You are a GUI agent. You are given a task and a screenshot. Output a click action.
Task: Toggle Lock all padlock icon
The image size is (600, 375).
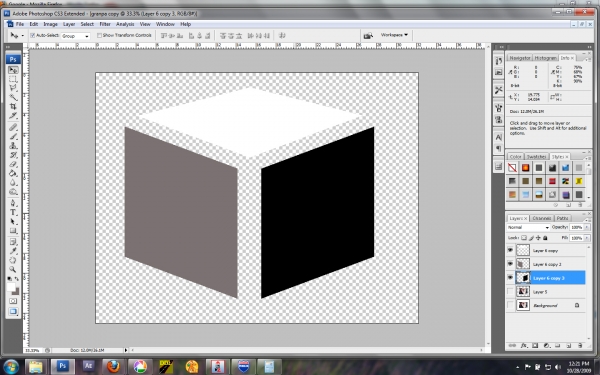pyautogui.click(x=545, y=238)
